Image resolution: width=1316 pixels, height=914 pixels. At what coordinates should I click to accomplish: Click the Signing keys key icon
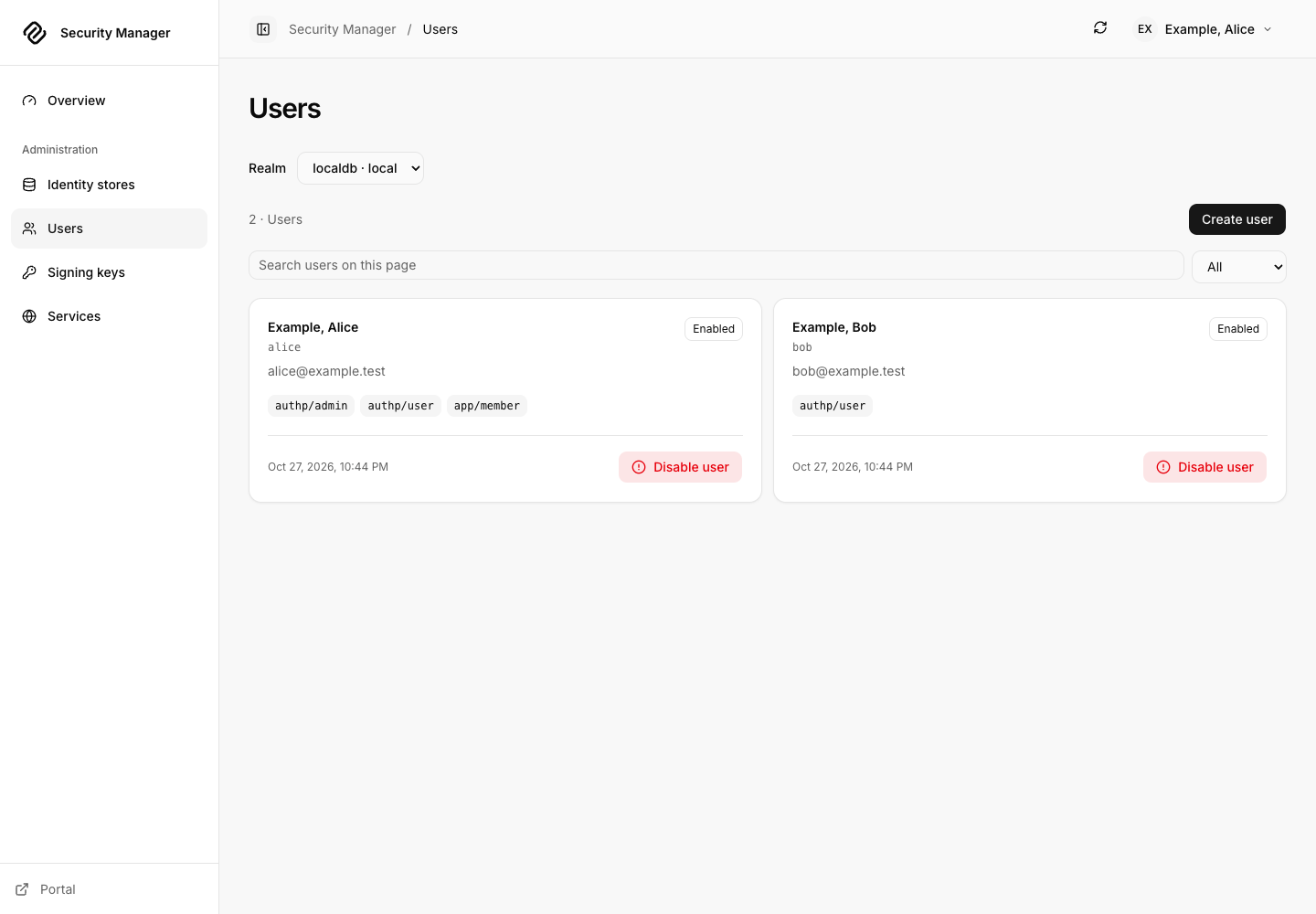point(29,272)
